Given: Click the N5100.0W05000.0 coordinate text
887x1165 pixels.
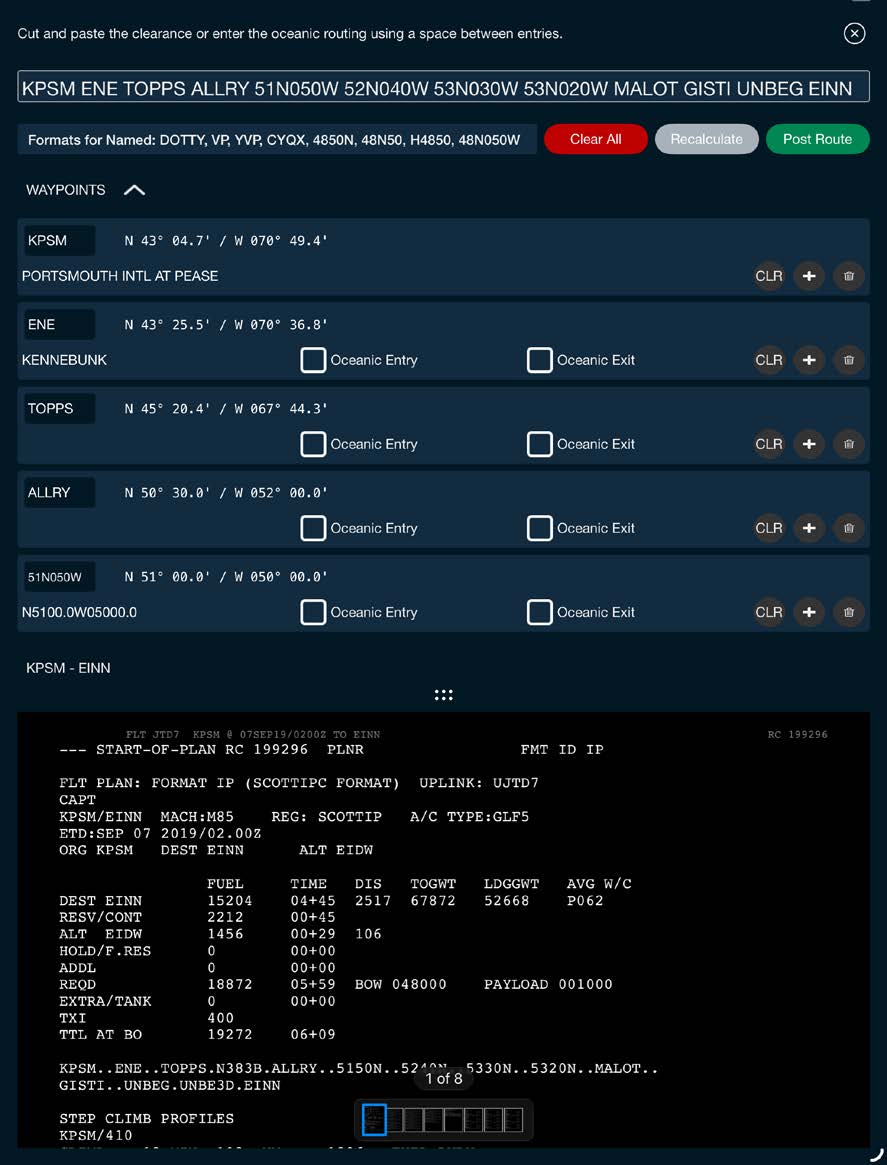Looking at the screenshot, I should (x=79, y=613).
